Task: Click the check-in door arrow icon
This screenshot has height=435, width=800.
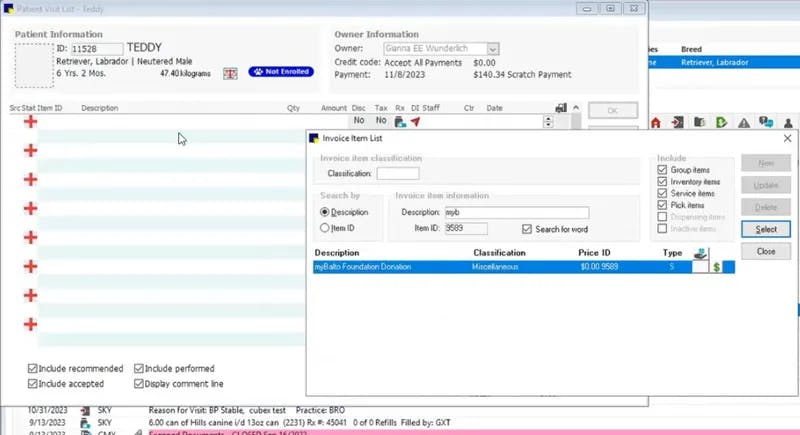Action: point(678,122)
